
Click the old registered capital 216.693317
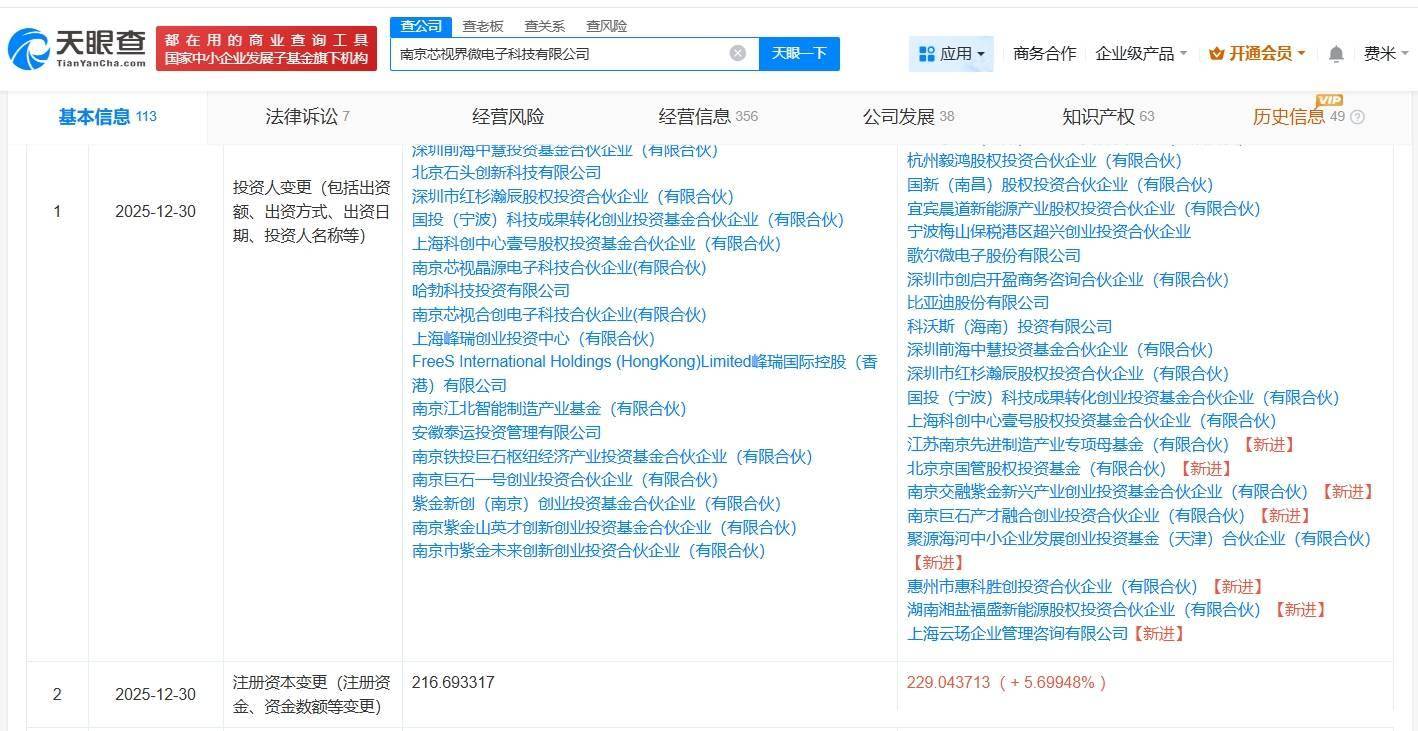coord(453,682)
